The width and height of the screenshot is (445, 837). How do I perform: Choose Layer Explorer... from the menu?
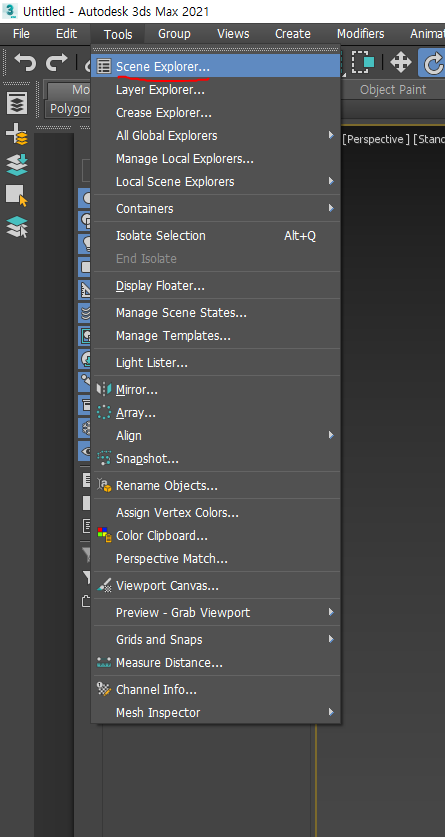tap(216, 90)
